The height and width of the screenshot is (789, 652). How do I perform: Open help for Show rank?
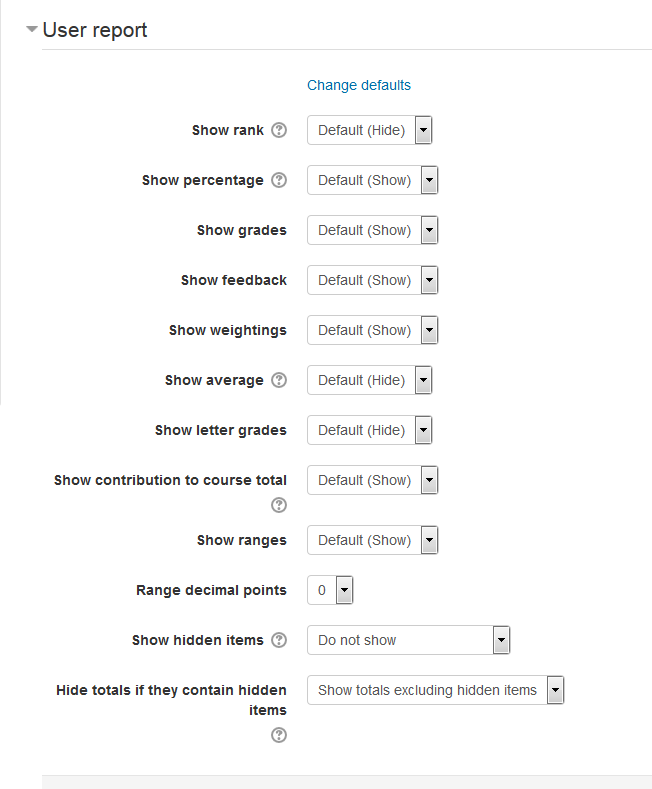tap(279, 130)
